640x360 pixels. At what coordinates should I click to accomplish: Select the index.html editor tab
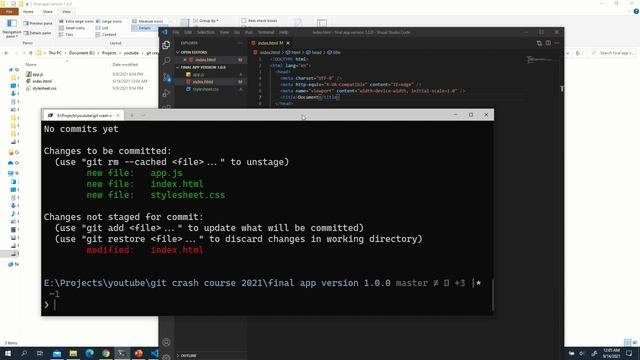(270, 43)
